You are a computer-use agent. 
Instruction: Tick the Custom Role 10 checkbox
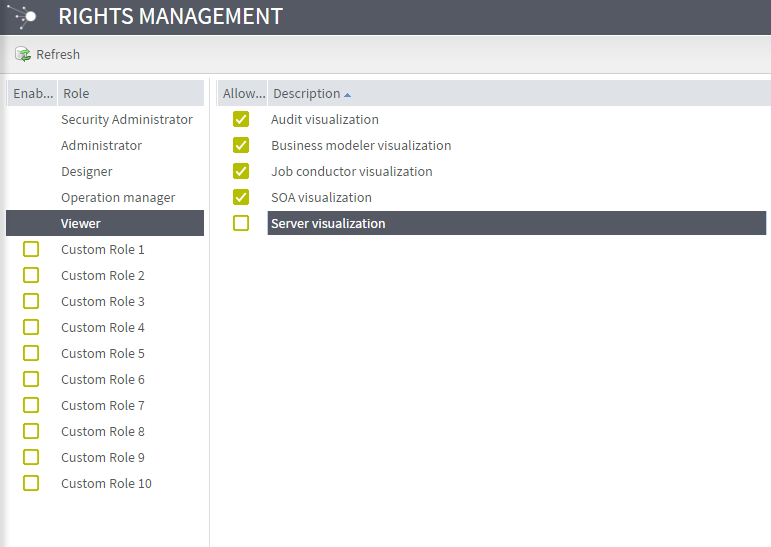pyautogui.click(x=31, y=483)
